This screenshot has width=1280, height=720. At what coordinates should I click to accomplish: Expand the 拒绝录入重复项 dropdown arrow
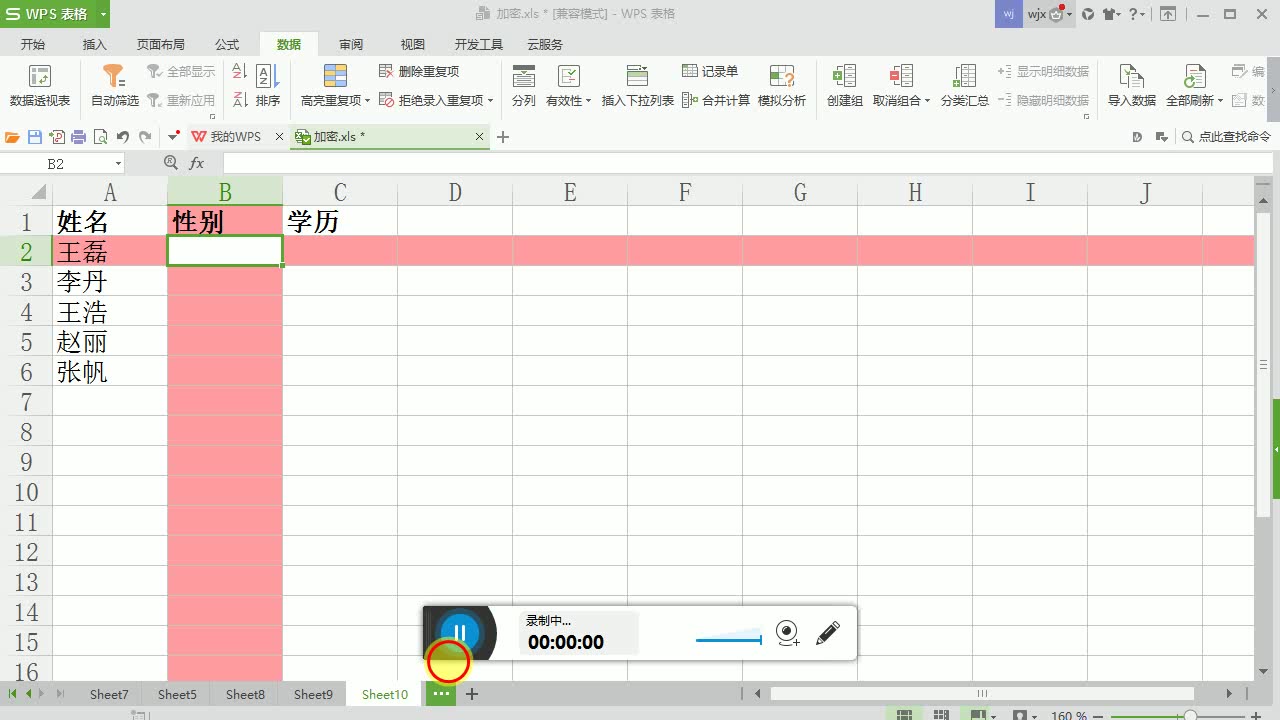coord(491,101)
